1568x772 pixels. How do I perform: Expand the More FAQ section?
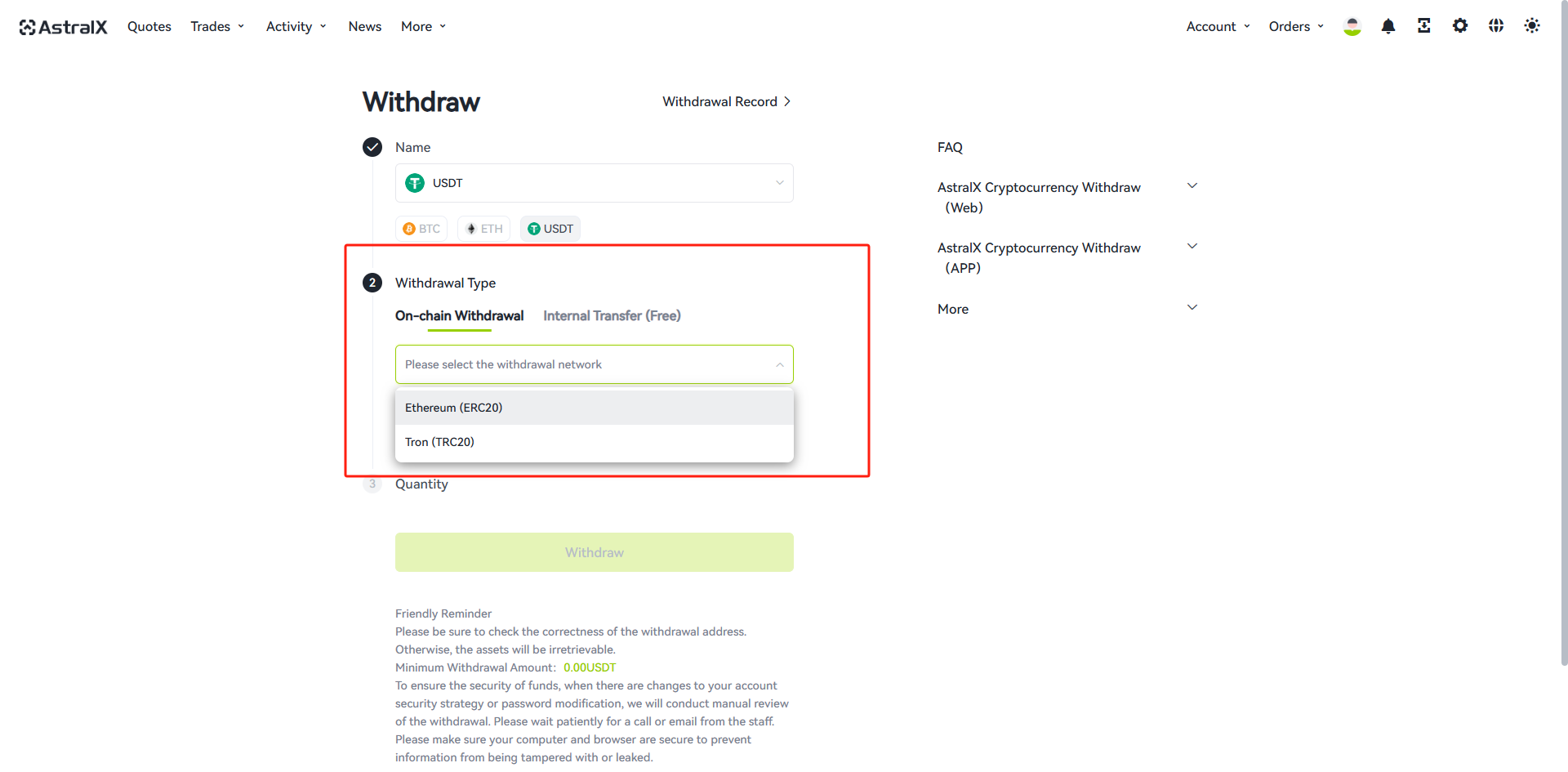point(1068,309)
